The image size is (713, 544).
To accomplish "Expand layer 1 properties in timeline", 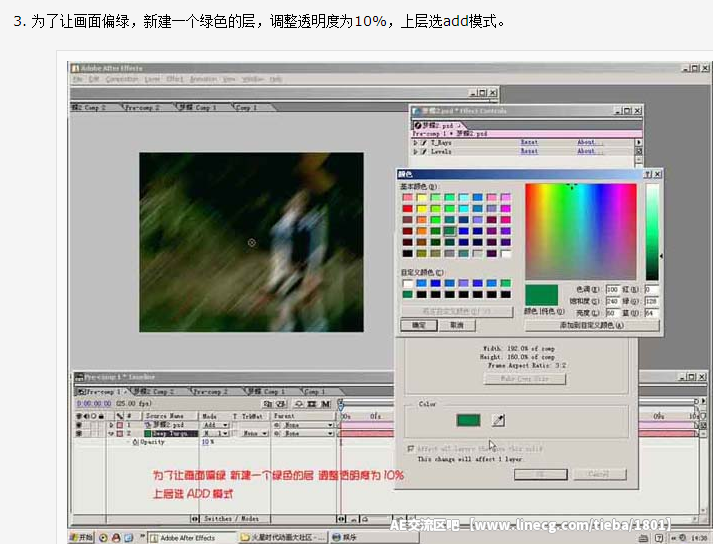I will (111, 425).
